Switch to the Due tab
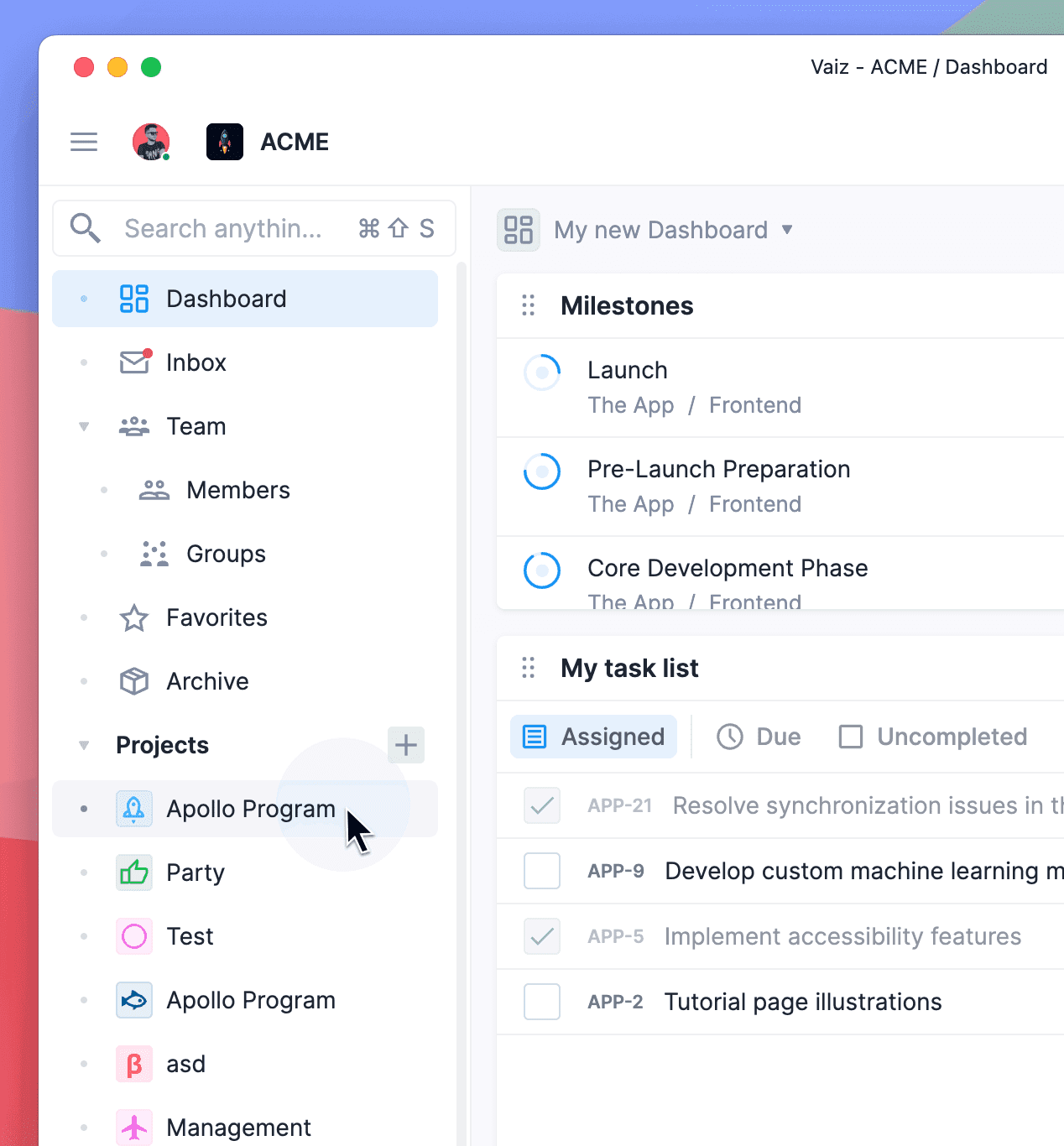 (x=759, y=737)
